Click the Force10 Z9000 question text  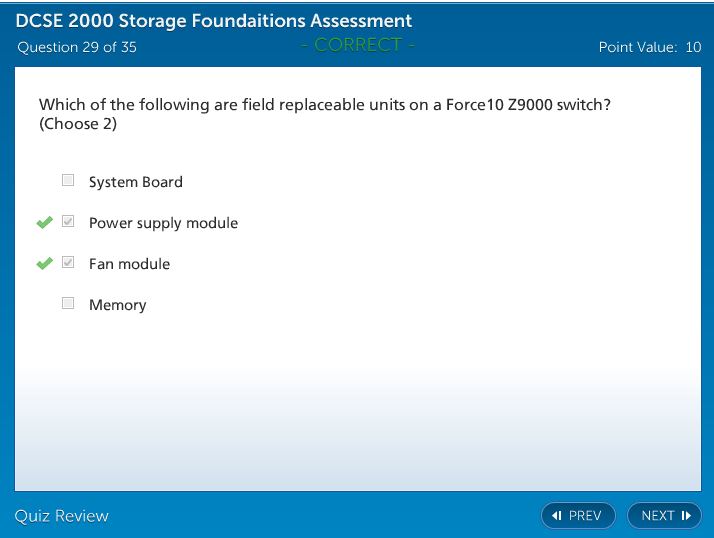coord(324,105)
